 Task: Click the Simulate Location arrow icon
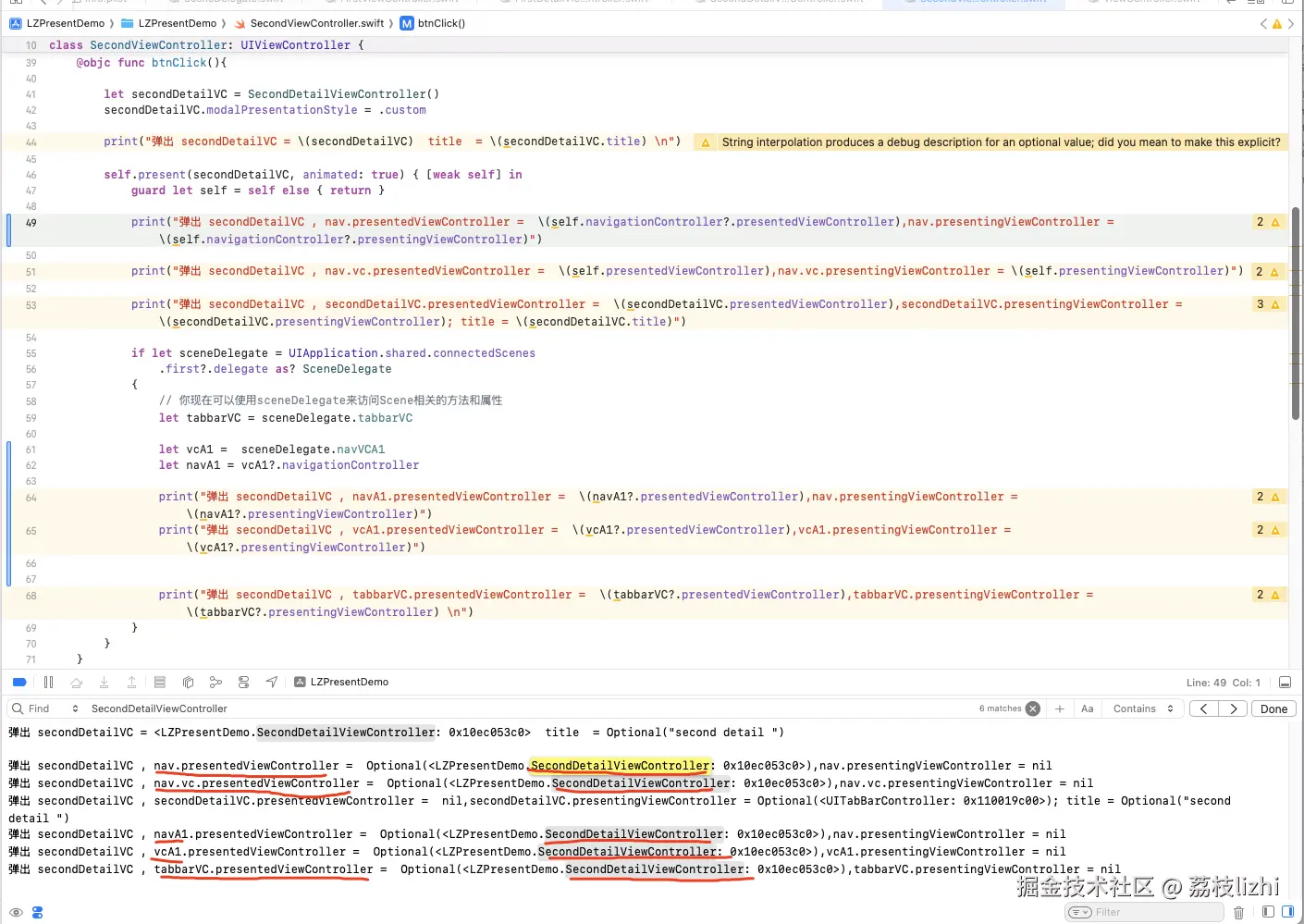pyautogui.click(x=271, y=683)
